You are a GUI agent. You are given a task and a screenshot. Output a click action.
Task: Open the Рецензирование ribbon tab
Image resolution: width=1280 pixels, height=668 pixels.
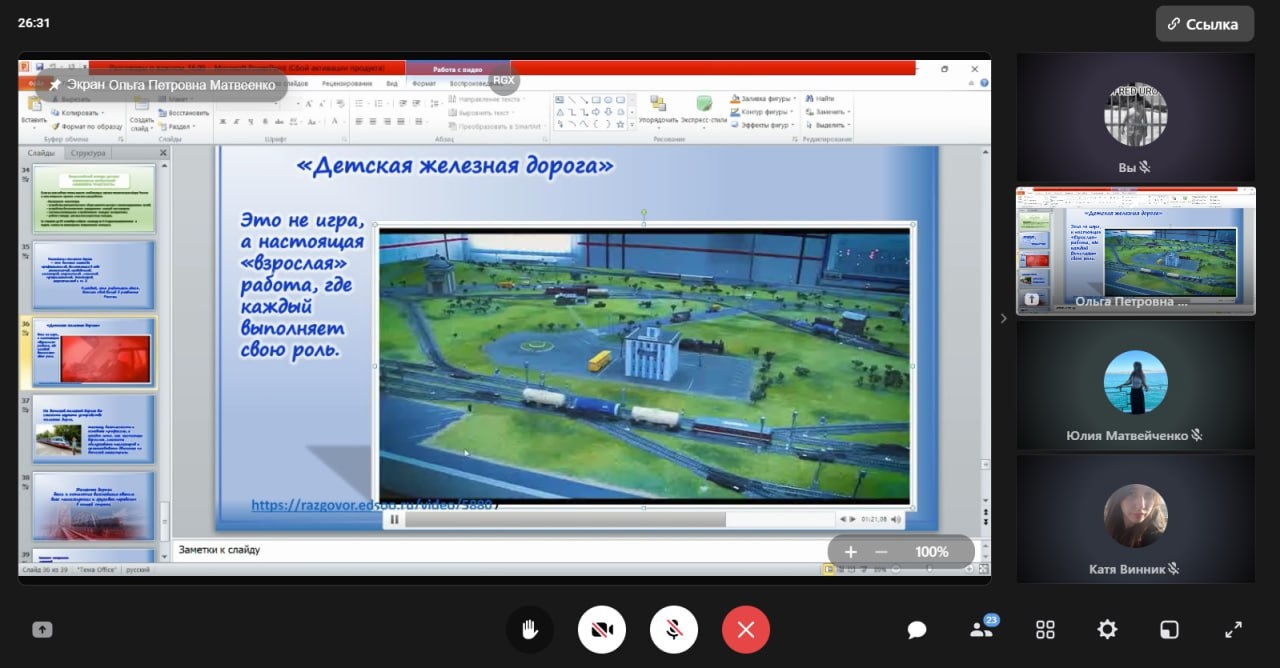point(347,84)
